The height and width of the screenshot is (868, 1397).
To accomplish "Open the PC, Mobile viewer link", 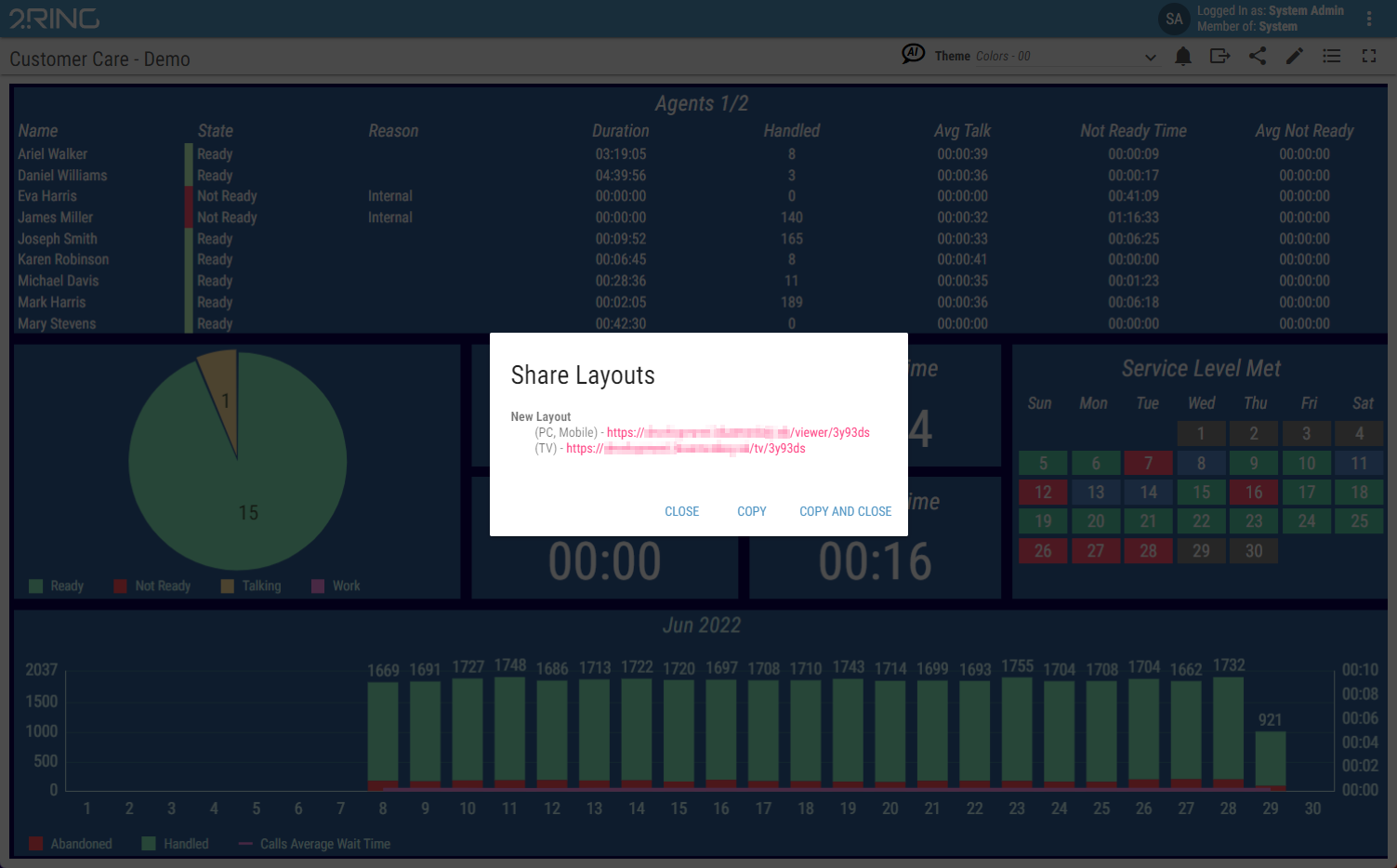I will tap(738, 432).
